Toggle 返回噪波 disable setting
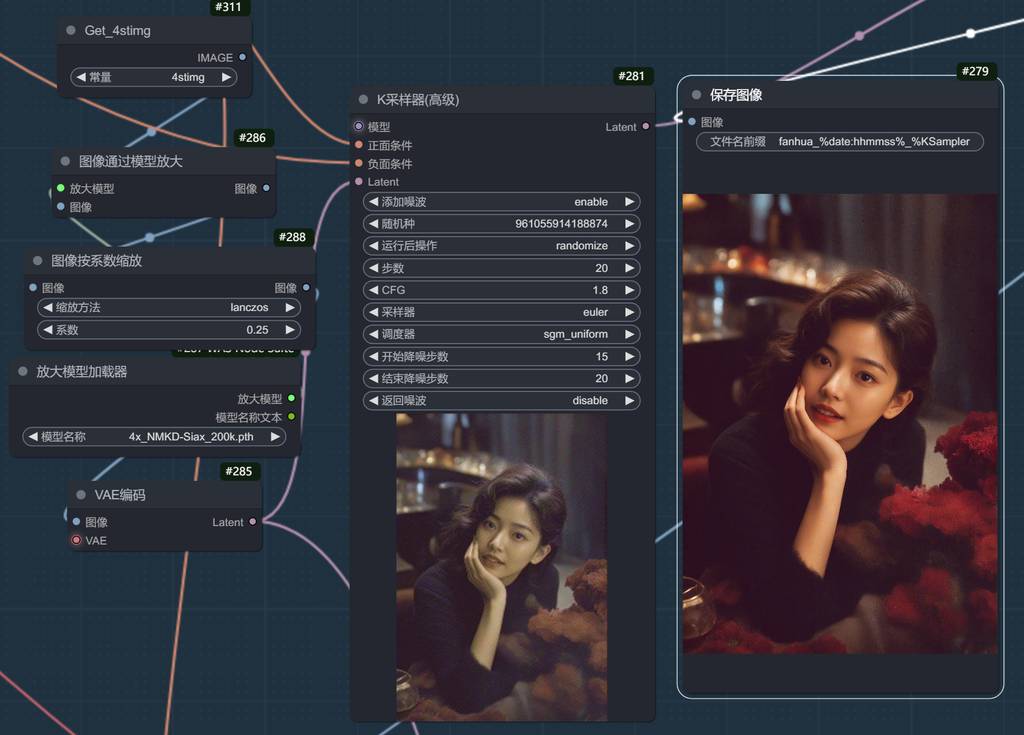 502,400
